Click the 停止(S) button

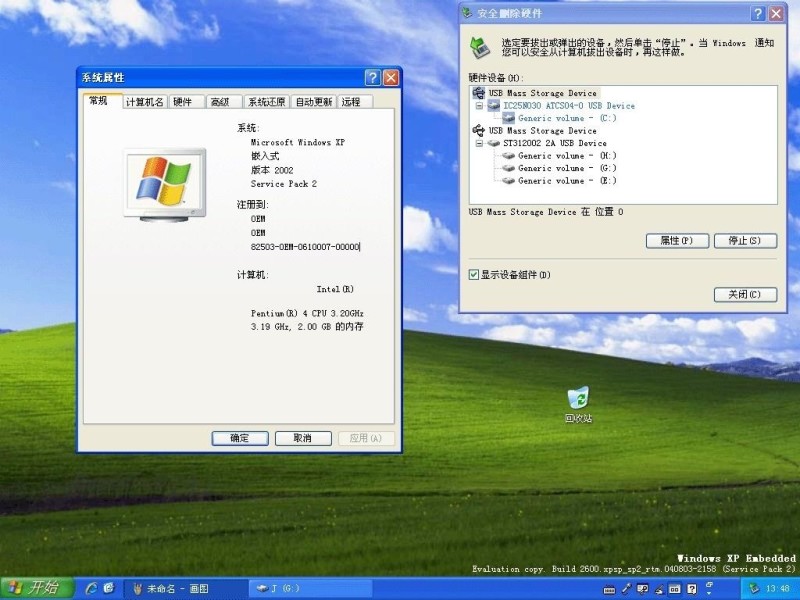pyautogui.click(x=746, y=241)
